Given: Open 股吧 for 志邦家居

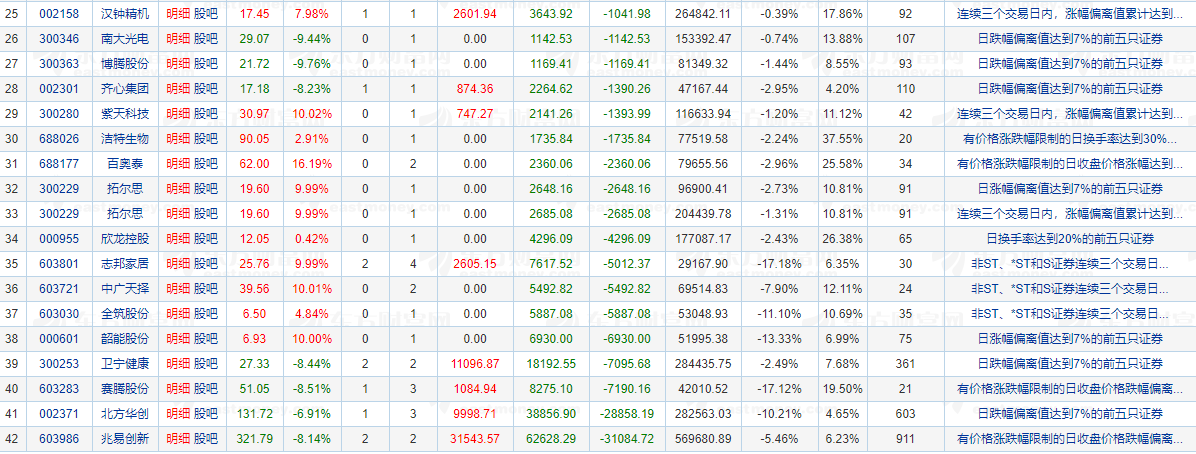Looking at the screenshot, I should (x=206, y=263).
